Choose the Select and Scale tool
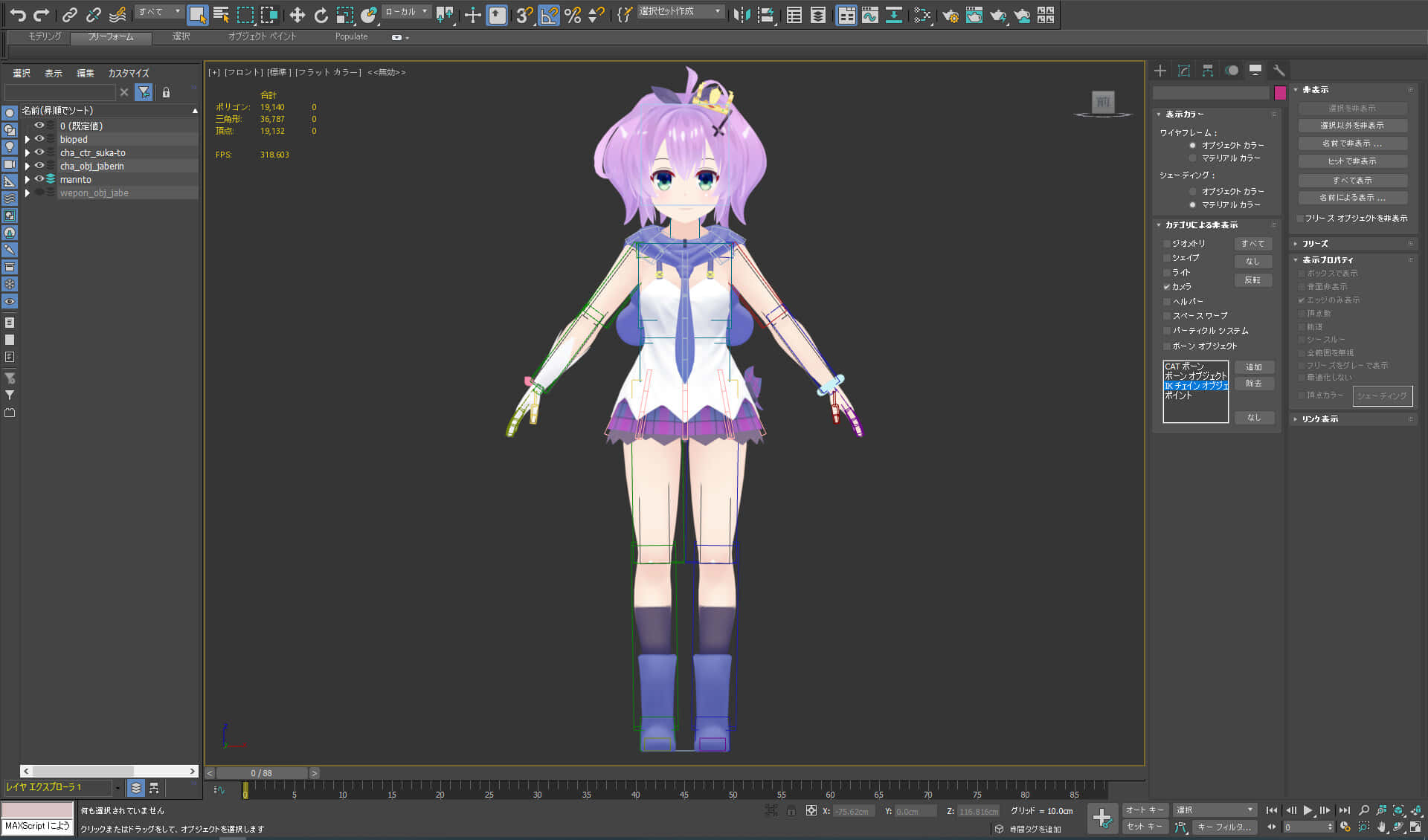This screenshot has width=1428, height=840. (344, 14)
